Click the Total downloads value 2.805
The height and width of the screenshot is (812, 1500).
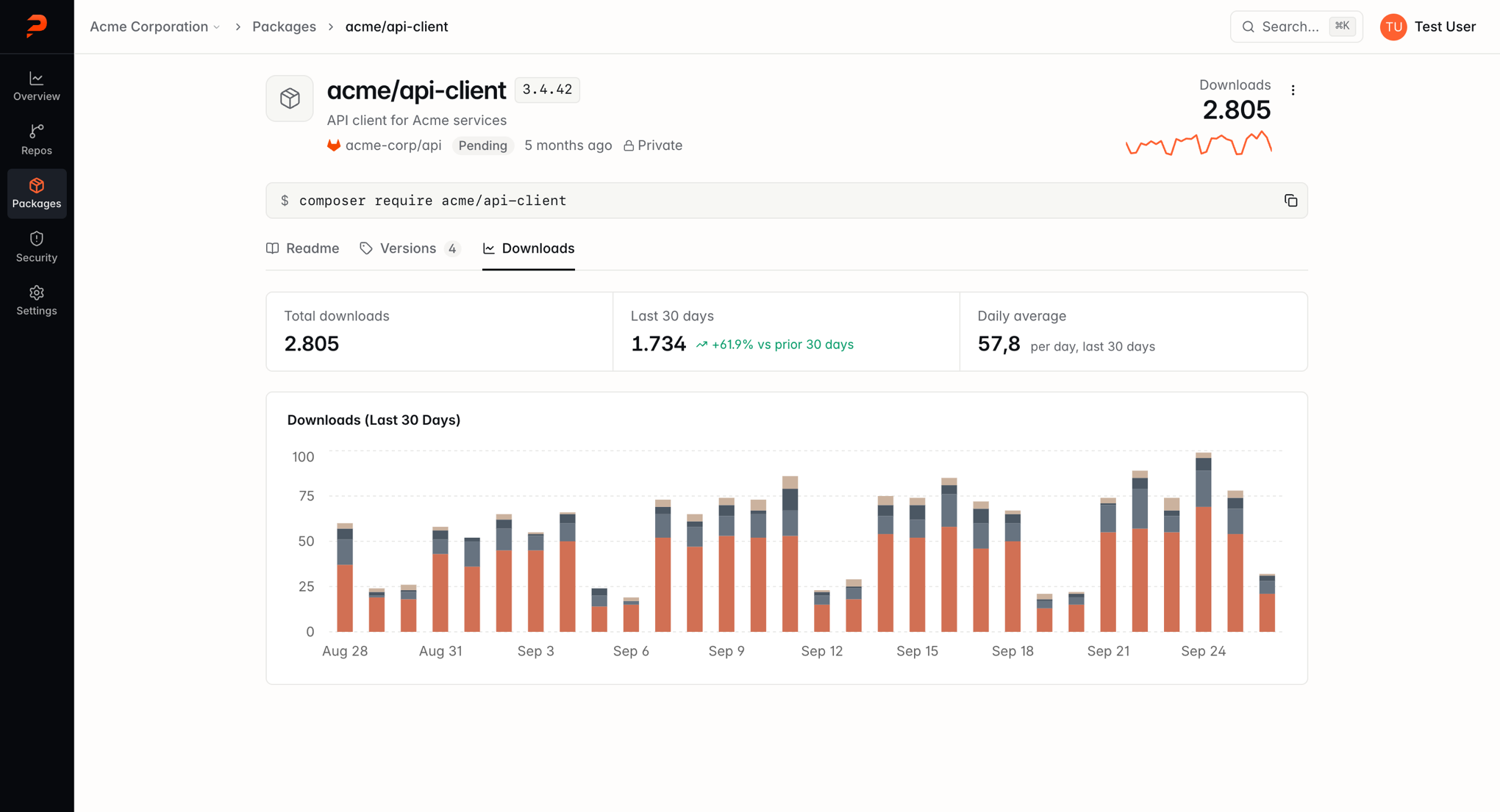point(312,344)
